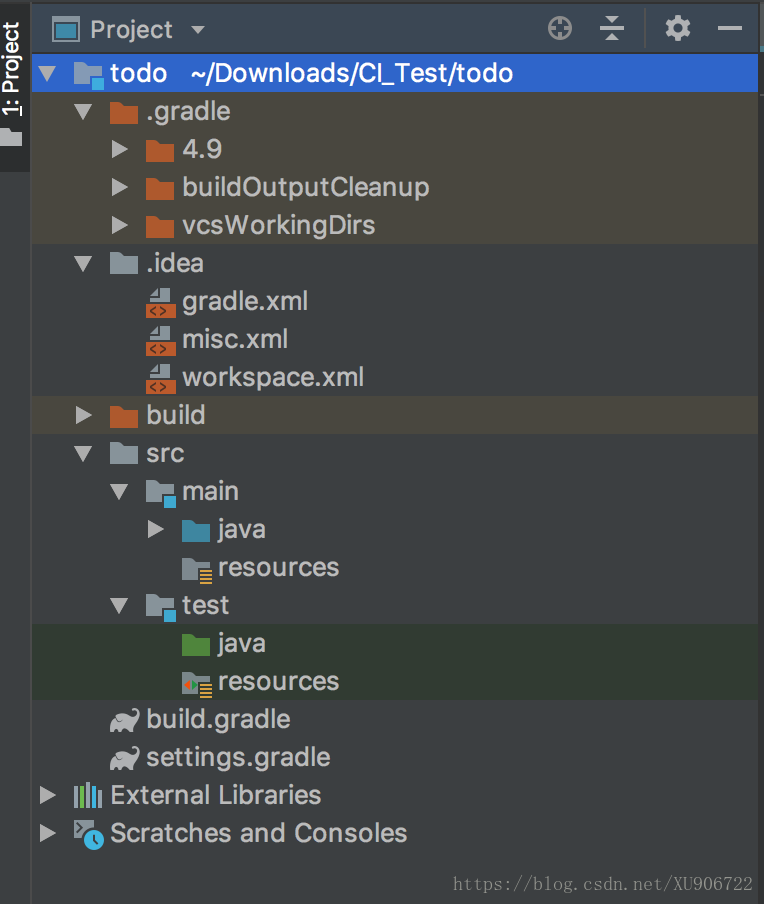Select vcsWorkingDirs in the tree
This screenshot has height=904, width=764.
pos(278,225)
